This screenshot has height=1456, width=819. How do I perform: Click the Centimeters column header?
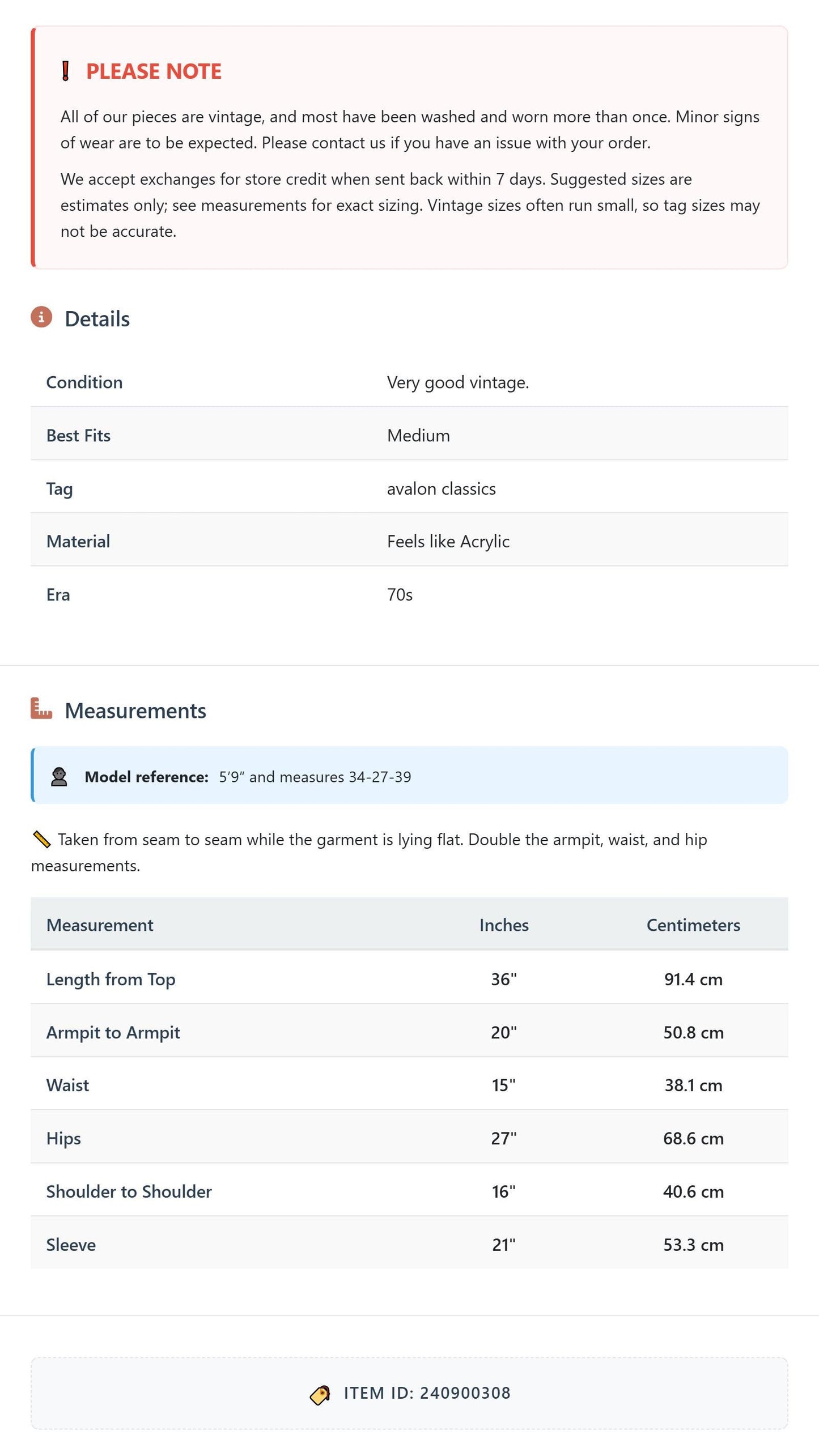(693, 925)
